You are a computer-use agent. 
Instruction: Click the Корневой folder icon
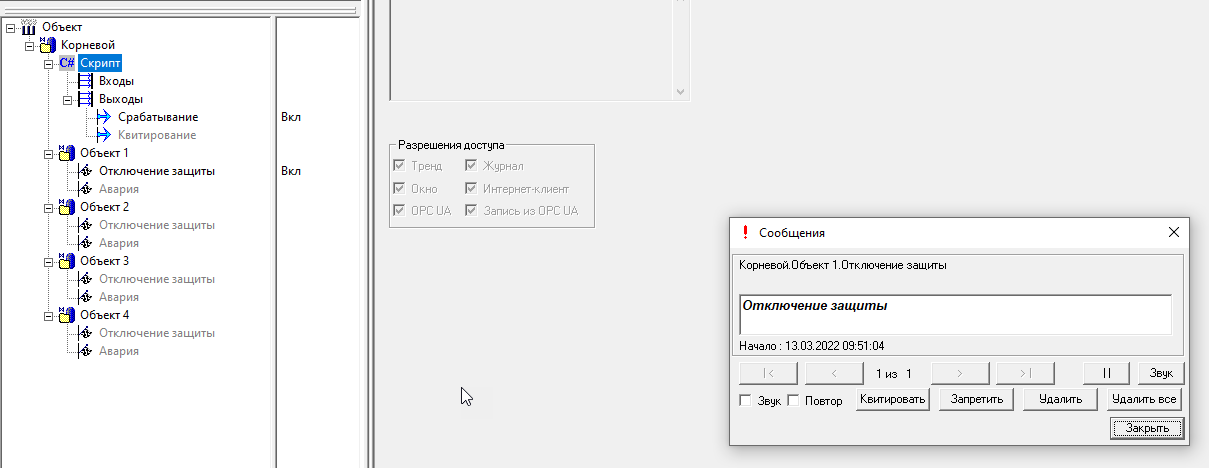48,45
